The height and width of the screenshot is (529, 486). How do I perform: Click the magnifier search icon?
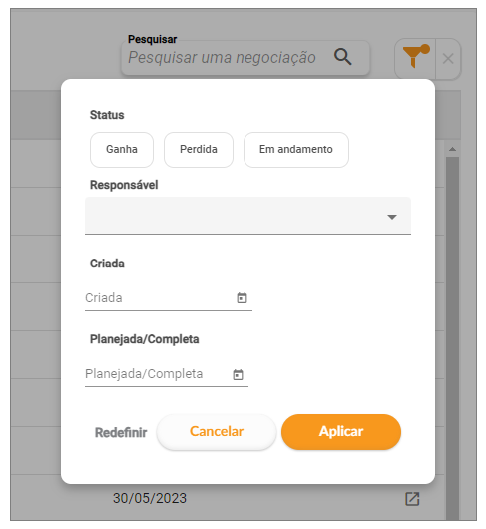coord(342,57)
